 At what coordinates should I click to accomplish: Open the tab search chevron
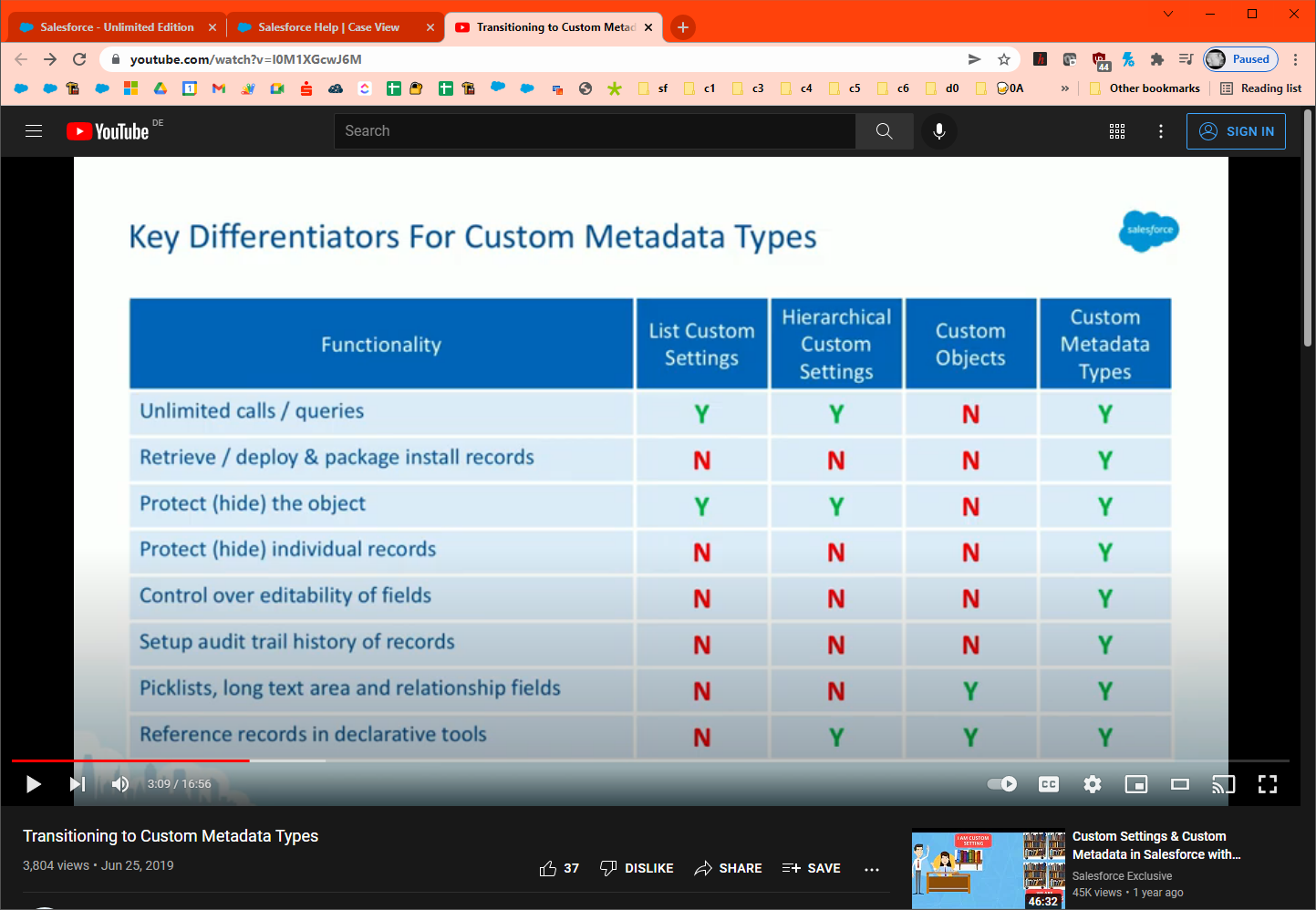[1167, 14]
